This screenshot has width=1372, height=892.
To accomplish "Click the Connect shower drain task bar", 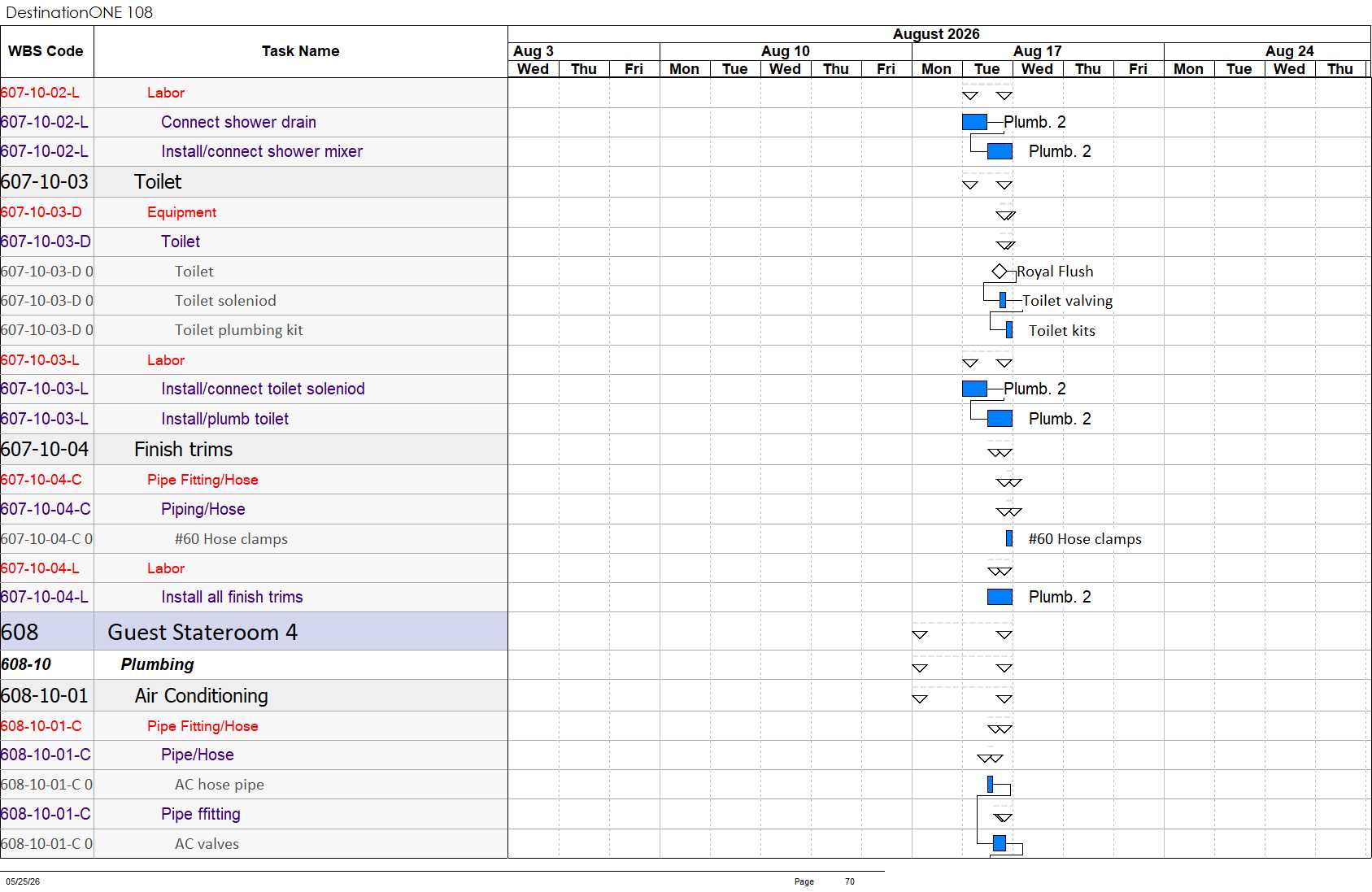I will 974,122.
